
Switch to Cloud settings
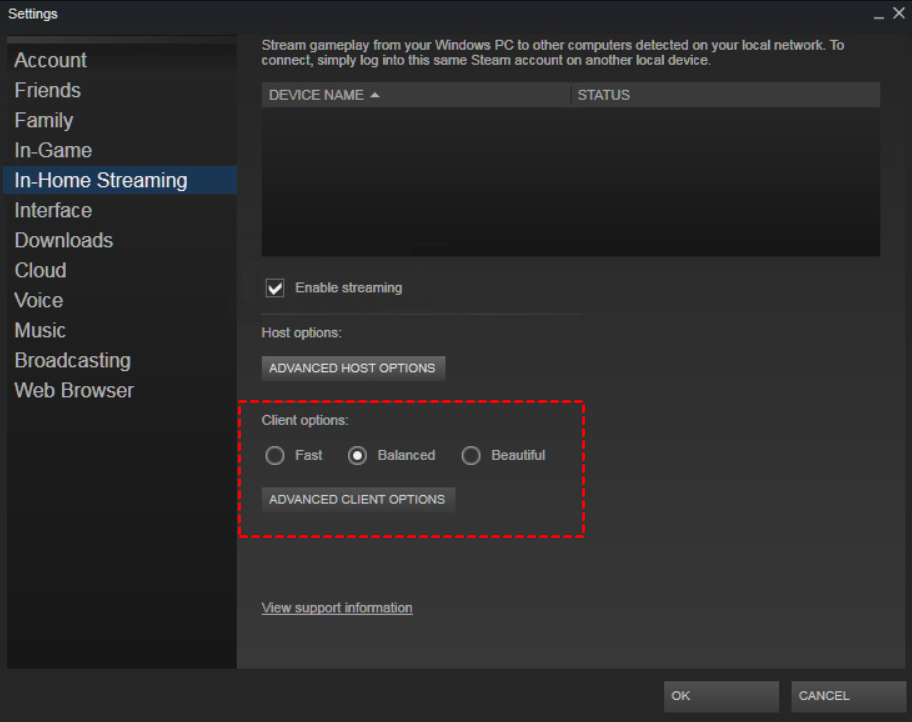pos(40,270)
